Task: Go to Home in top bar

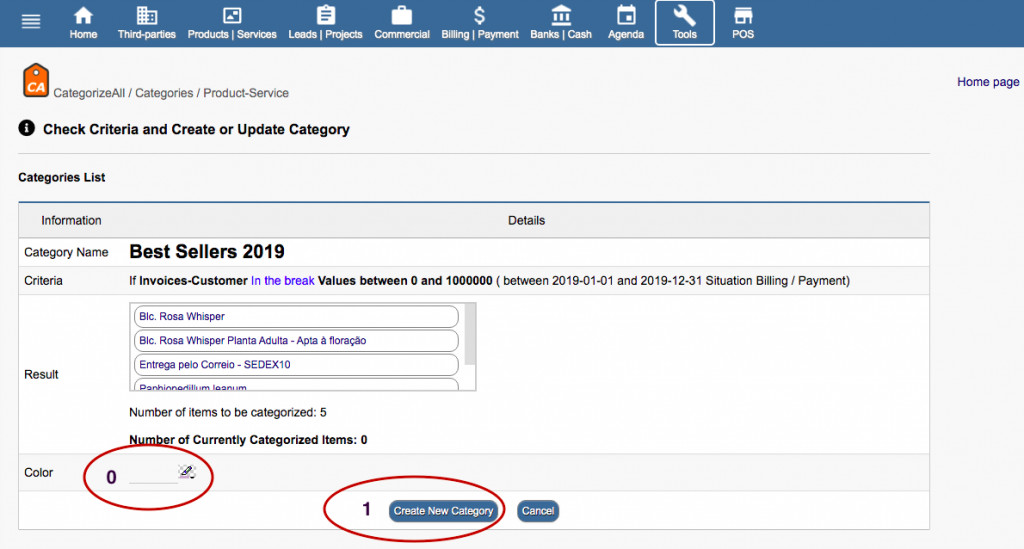Action: click(x=84, y=23)
